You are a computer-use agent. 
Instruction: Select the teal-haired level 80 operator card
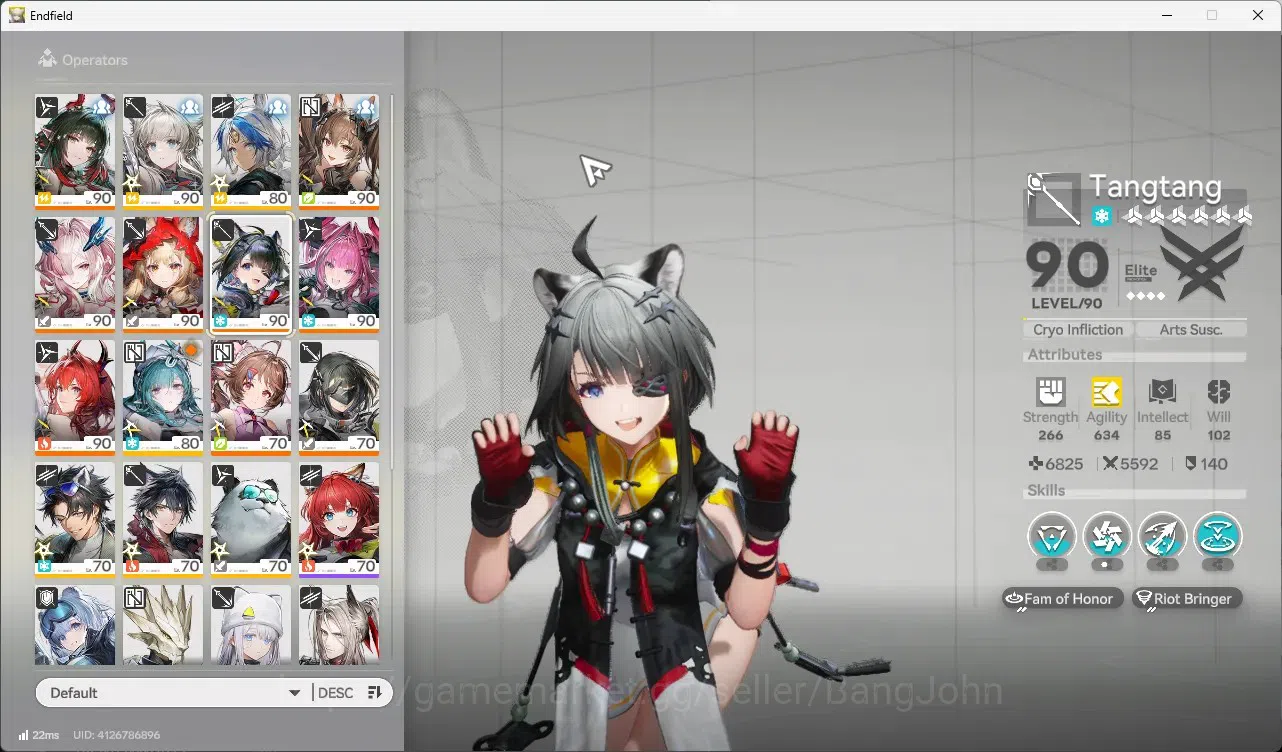point(163,397)
